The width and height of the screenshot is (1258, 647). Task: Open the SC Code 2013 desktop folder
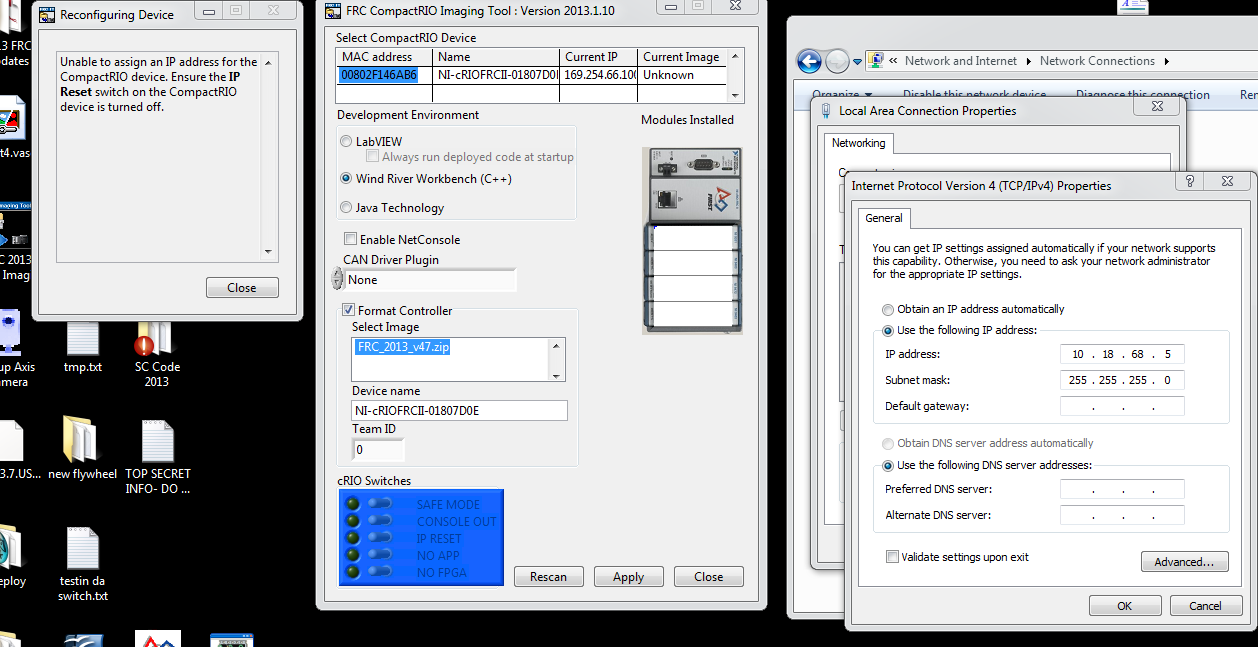[x=157, y=352]
